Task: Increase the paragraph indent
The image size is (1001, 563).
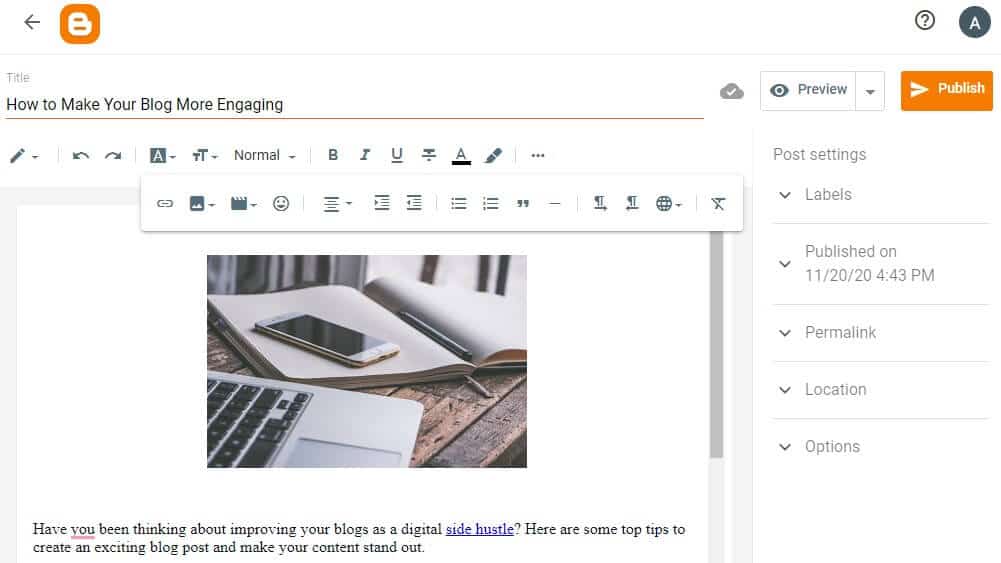Action: [x=382, y=203]
